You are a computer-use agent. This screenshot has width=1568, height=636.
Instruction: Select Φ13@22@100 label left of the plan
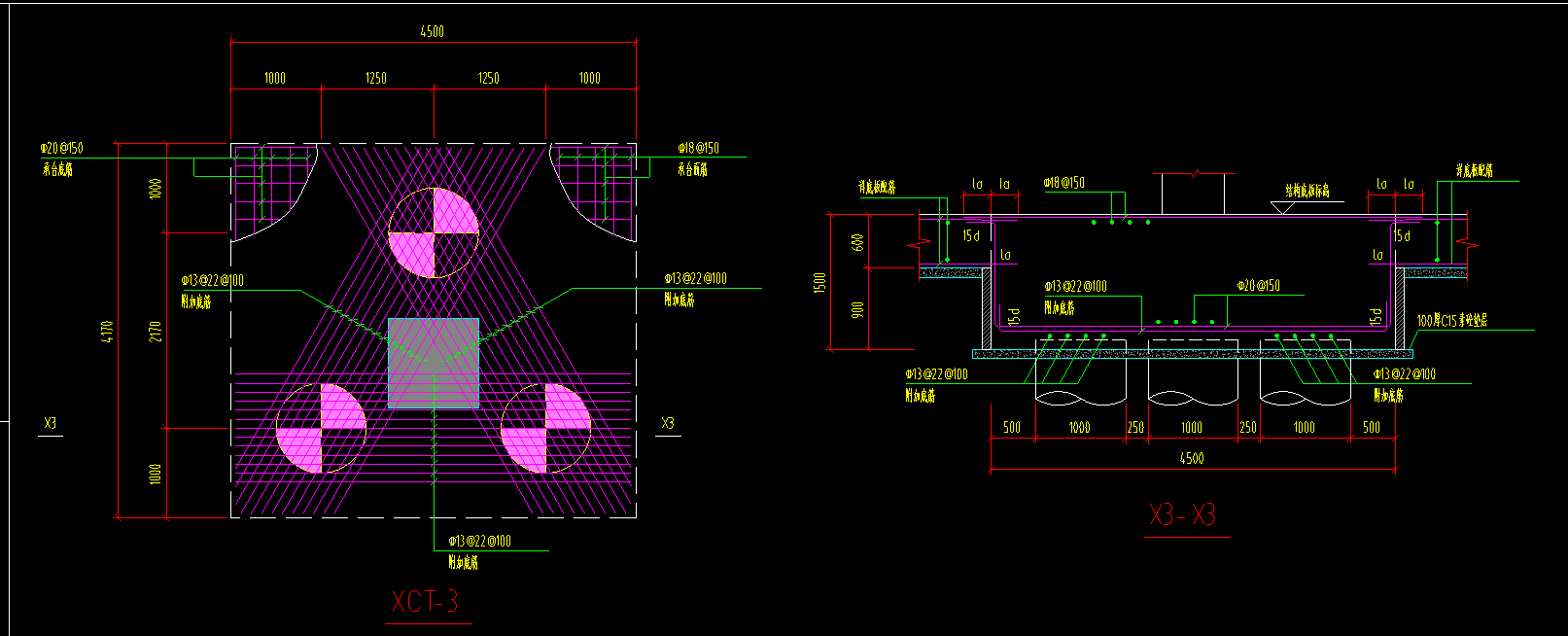pos(213,280)
